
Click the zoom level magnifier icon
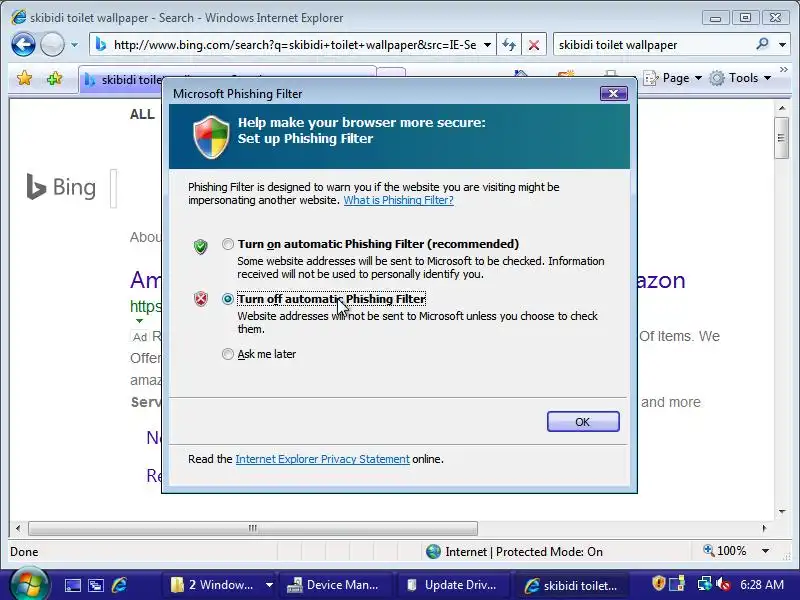click(708, 551)
